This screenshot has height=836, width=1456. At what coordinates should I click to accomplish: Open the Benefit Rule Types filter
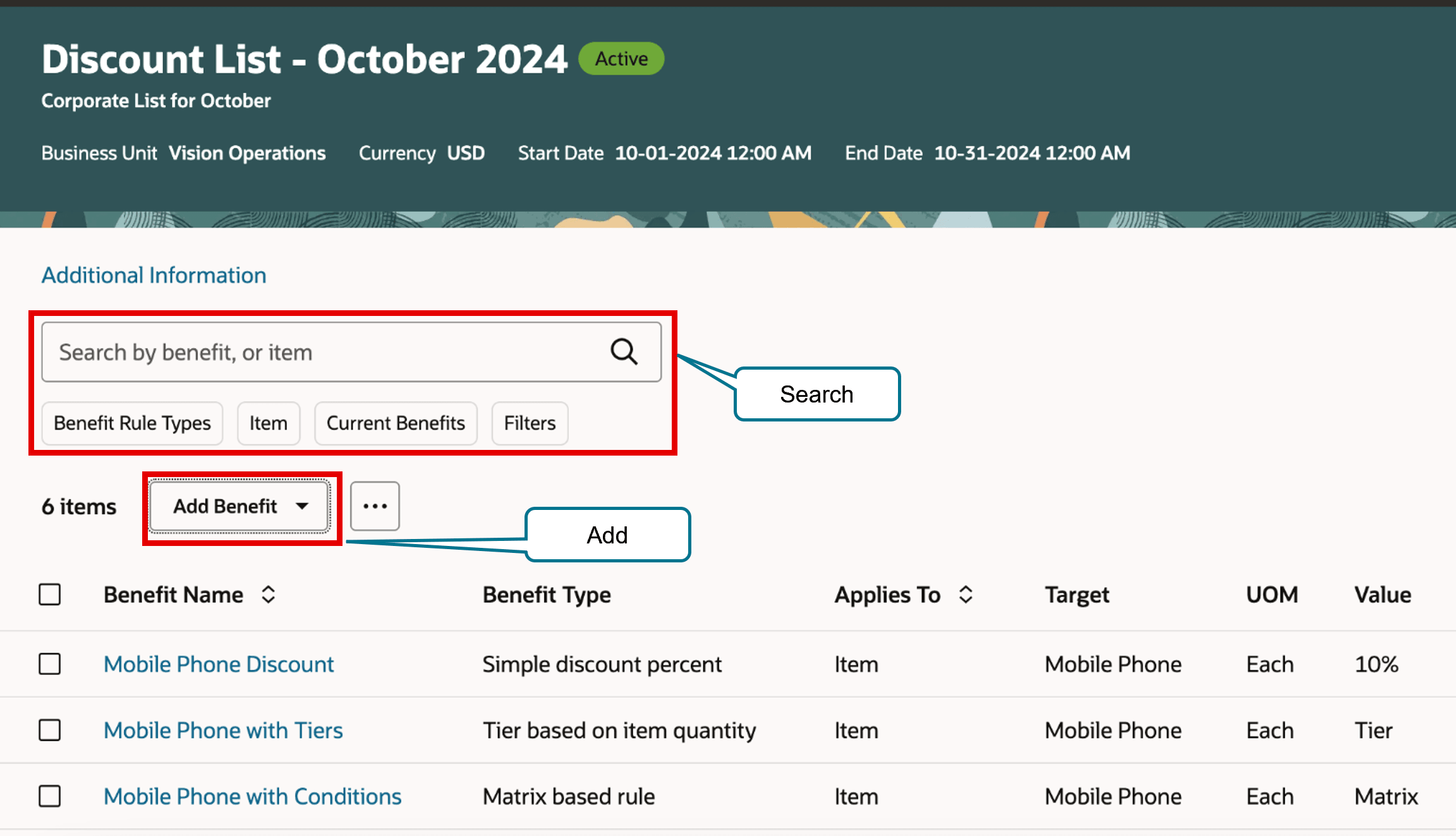(132, 423)
